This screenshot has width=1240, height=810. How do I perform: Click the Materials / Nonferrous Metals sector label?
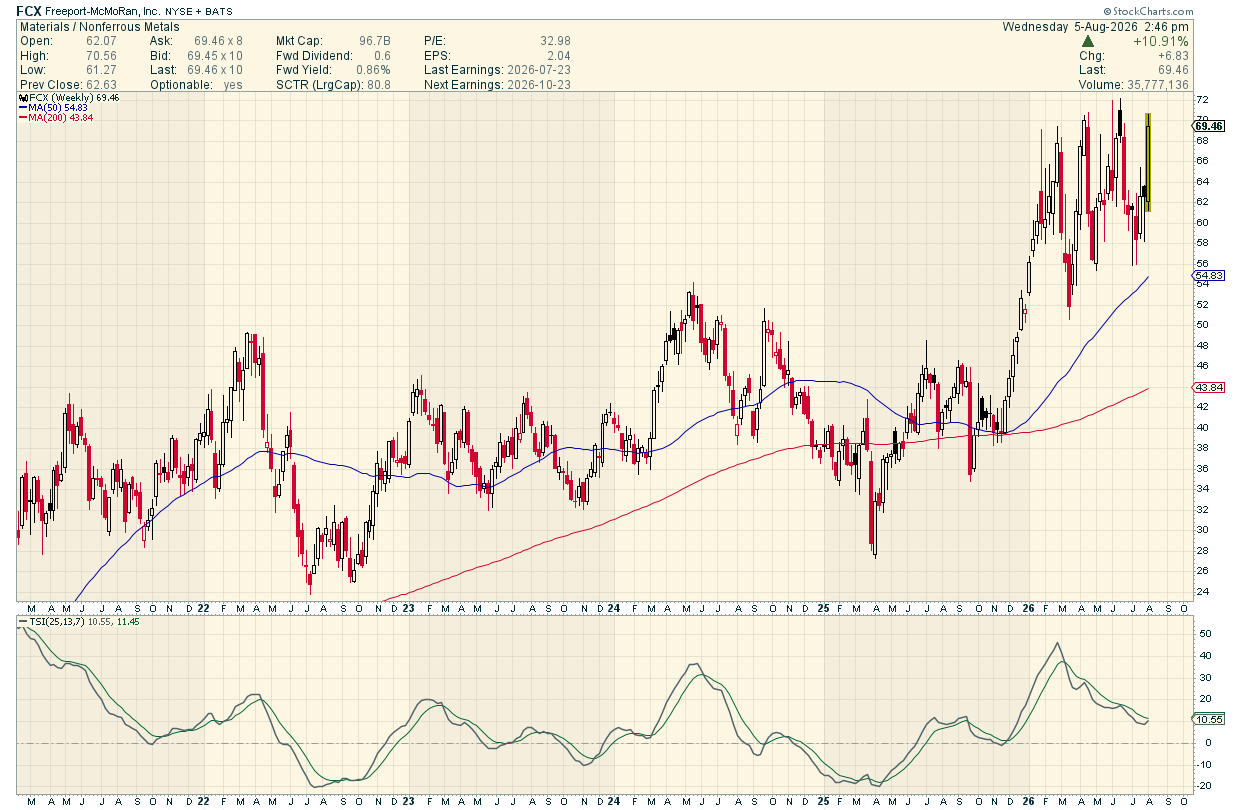coord(99,27)
